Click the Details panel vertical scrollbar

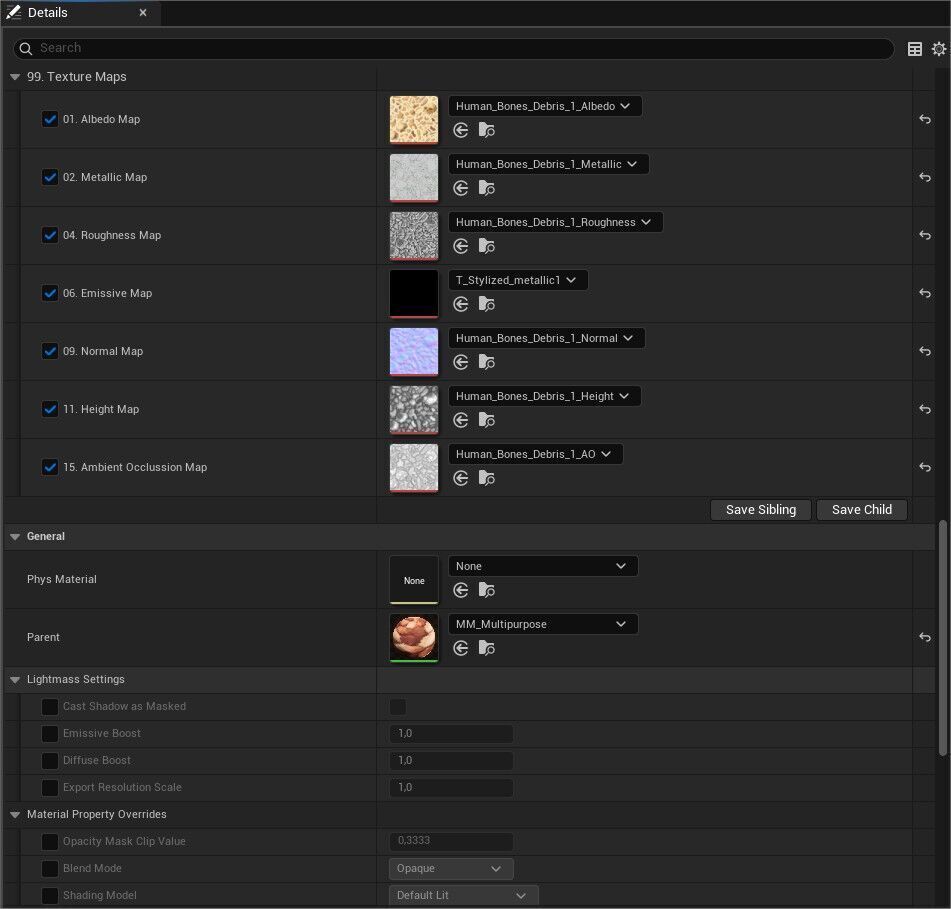[942, 637]
